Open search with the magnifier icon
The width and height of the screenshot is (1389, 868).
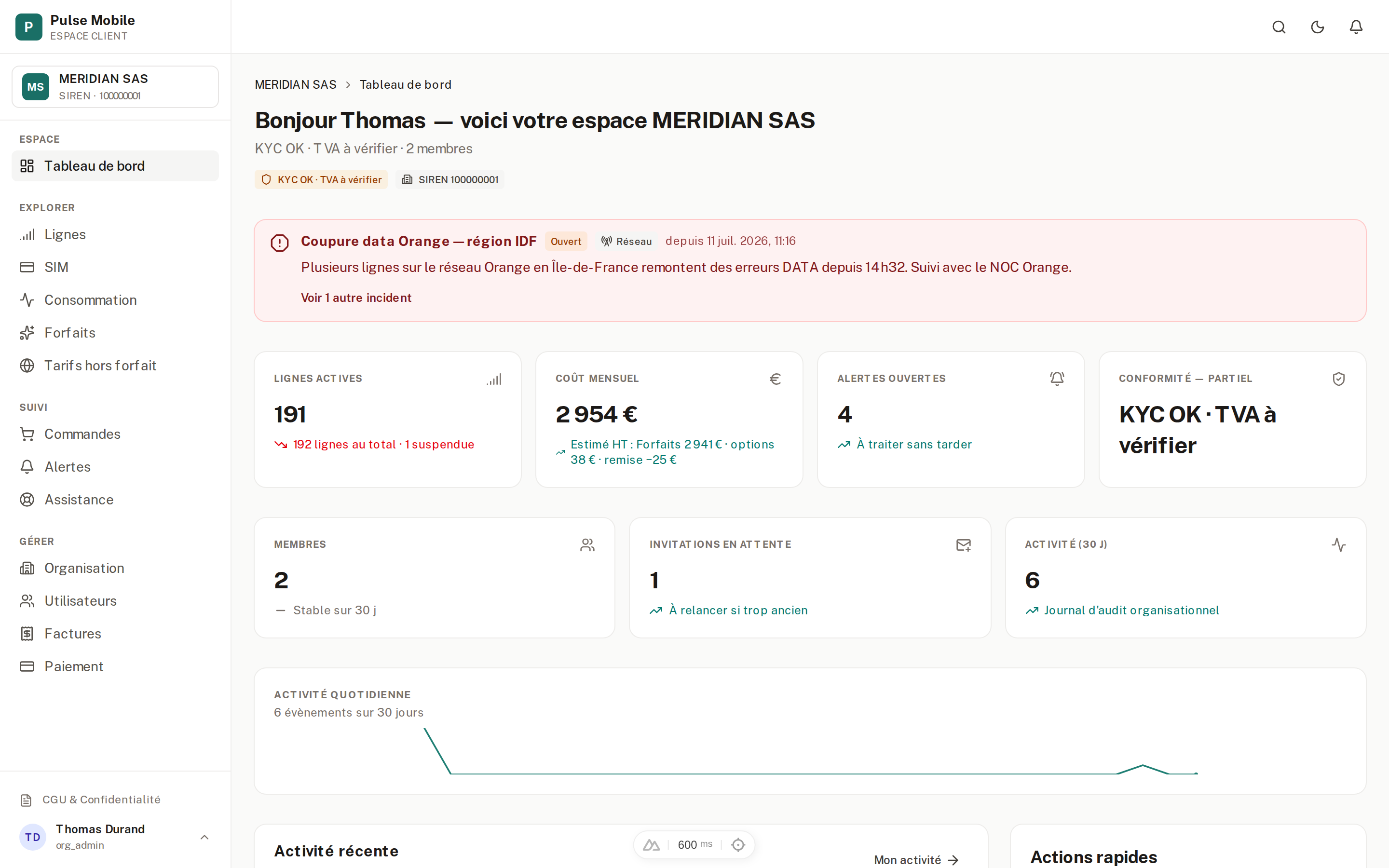pos(1279,27)
